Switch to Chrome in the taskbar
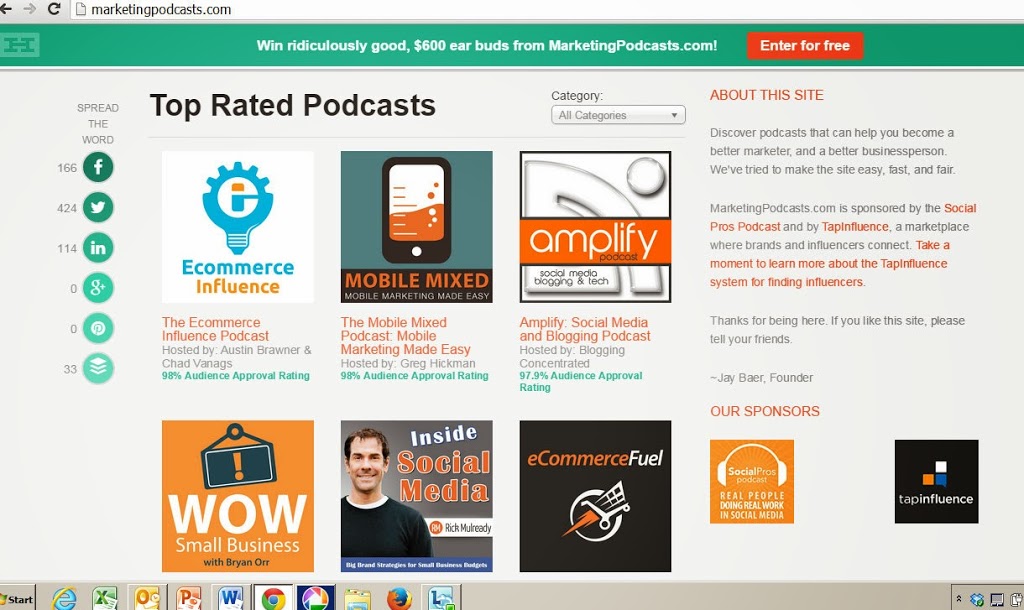The width and height of the screenshot is (1024, 610). 273,598
